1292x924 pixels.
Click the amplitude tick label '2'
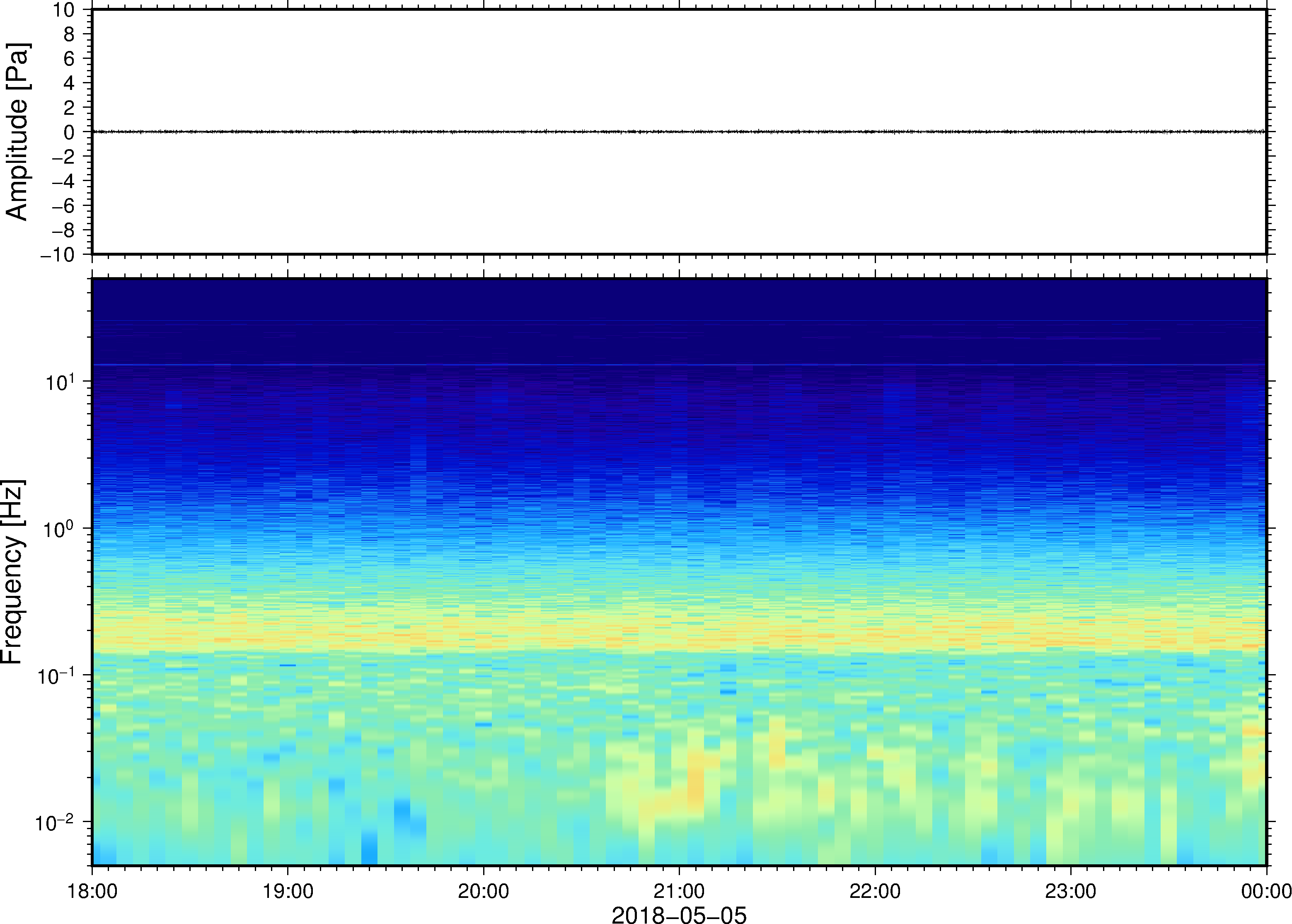click(70, 108)
